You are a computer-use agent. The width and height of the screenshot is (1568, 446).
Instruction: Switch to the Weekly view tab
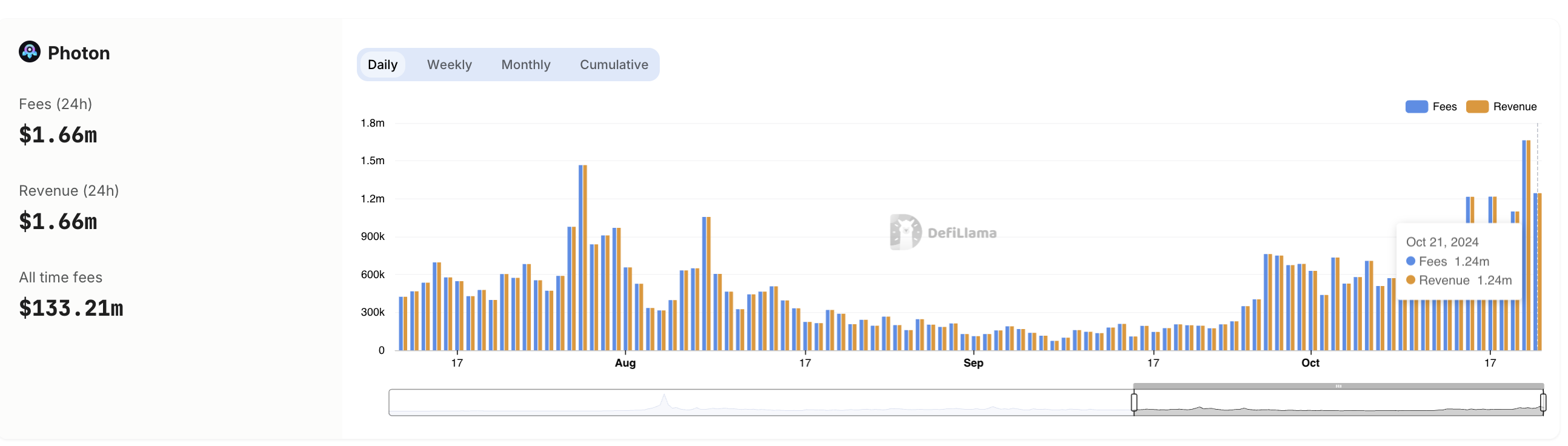click(x=449, y=64)
